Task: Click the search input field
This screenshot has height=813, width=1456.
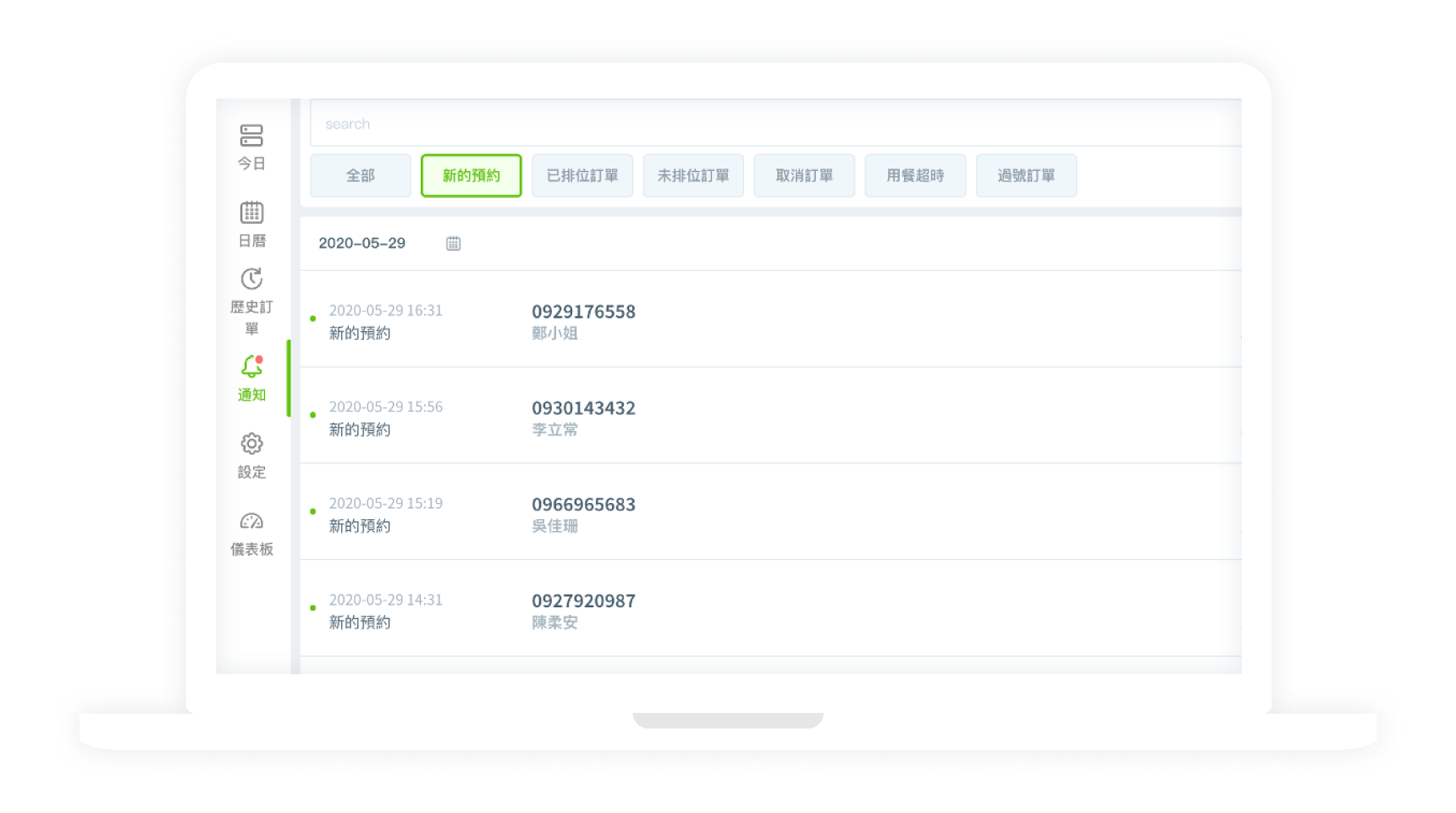Action: point(762,124)
